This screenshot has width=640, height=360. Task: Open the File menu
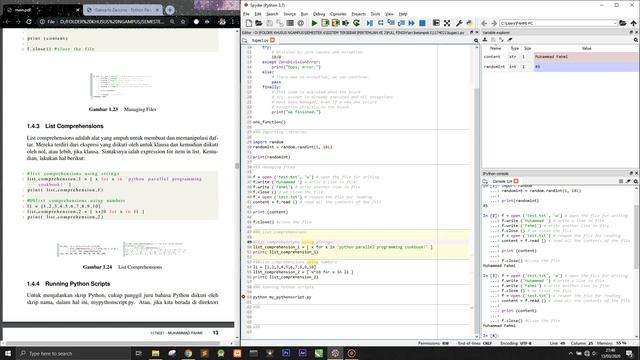pyautogui.click(x=246, y=14)
